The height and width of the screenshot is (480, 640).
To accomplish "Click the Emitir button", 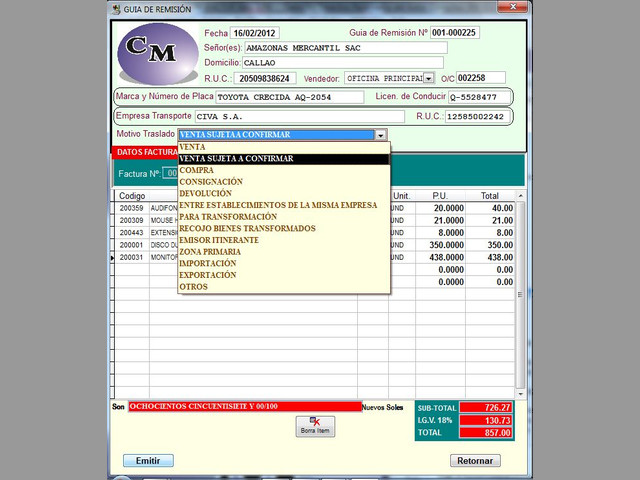I will 148,460.
